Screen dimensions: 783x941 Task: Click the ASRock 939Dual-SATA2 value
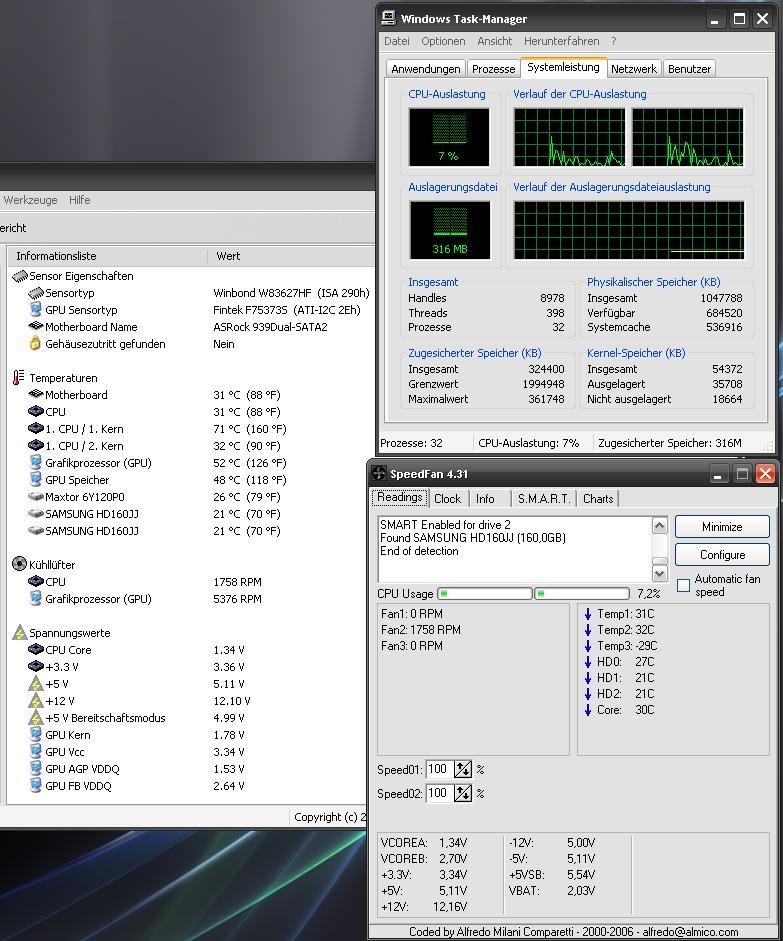(270, 327)
